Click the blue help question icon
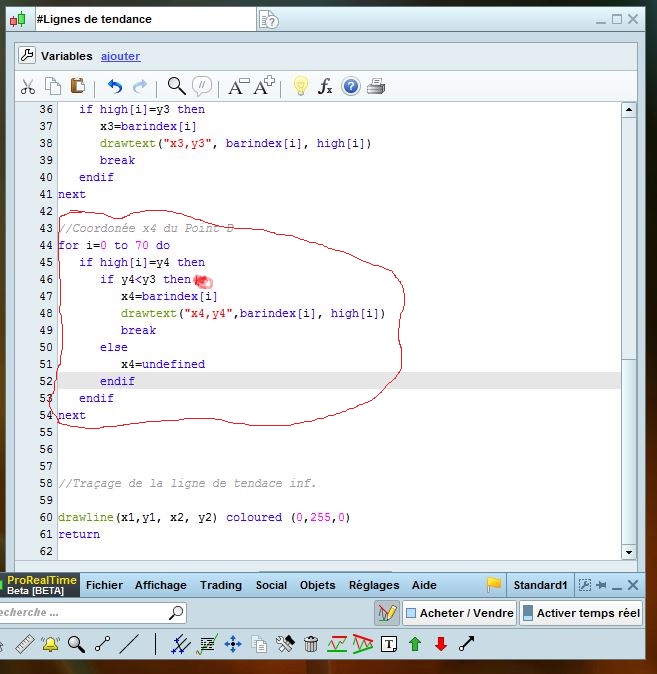 point(350,87)
